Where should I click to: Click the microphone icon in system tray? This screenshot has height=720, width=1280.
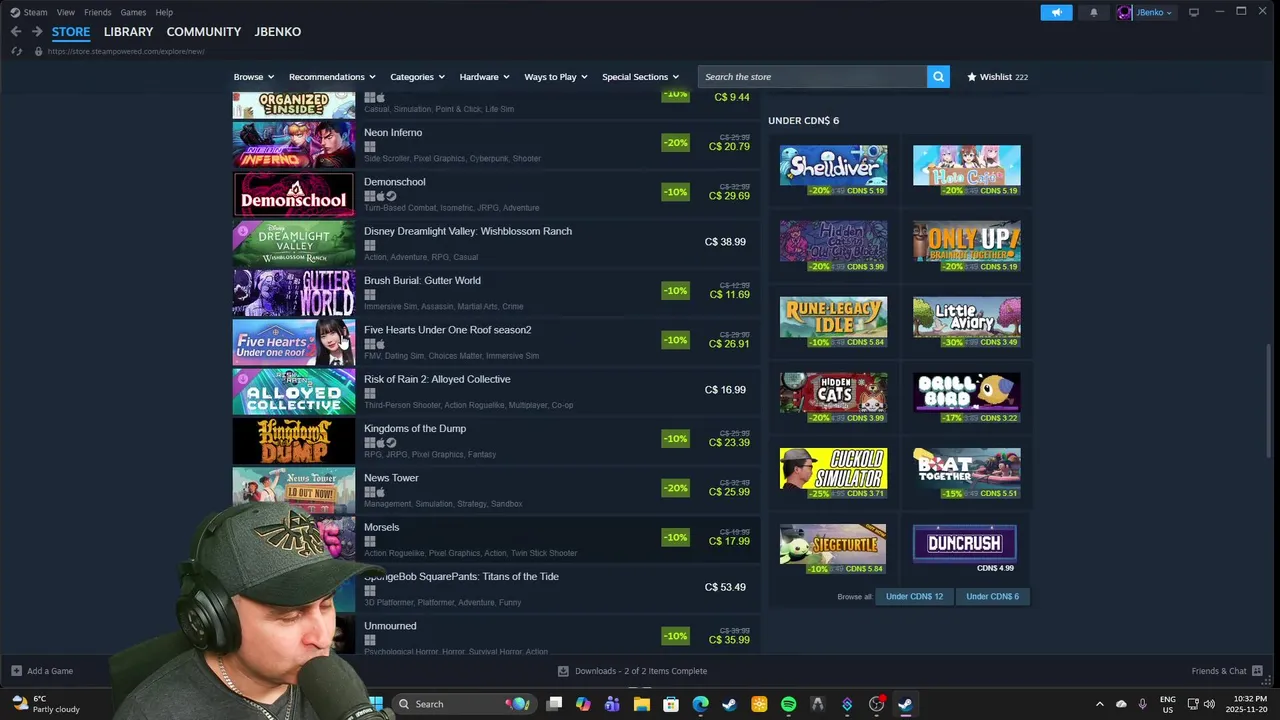1142,704
